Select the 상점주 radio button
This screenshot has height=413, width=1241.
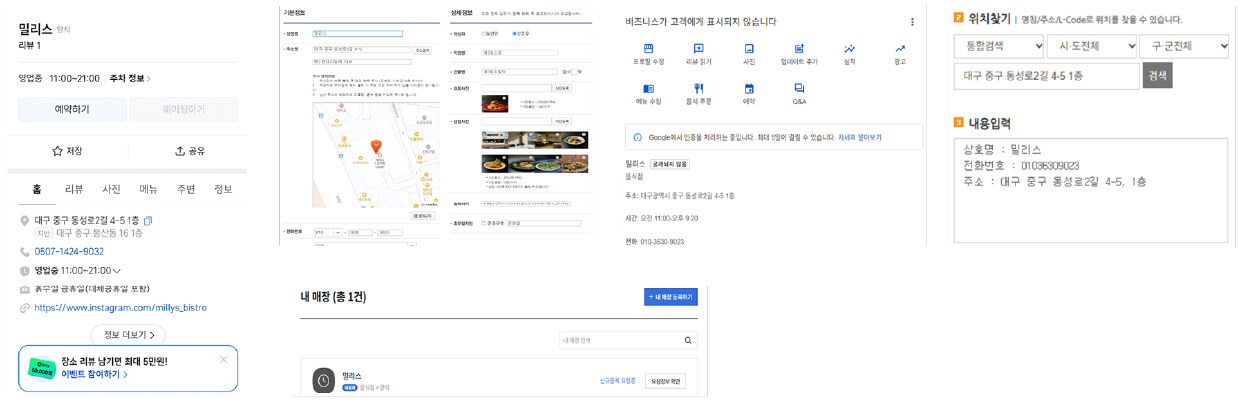coord(514,33)
